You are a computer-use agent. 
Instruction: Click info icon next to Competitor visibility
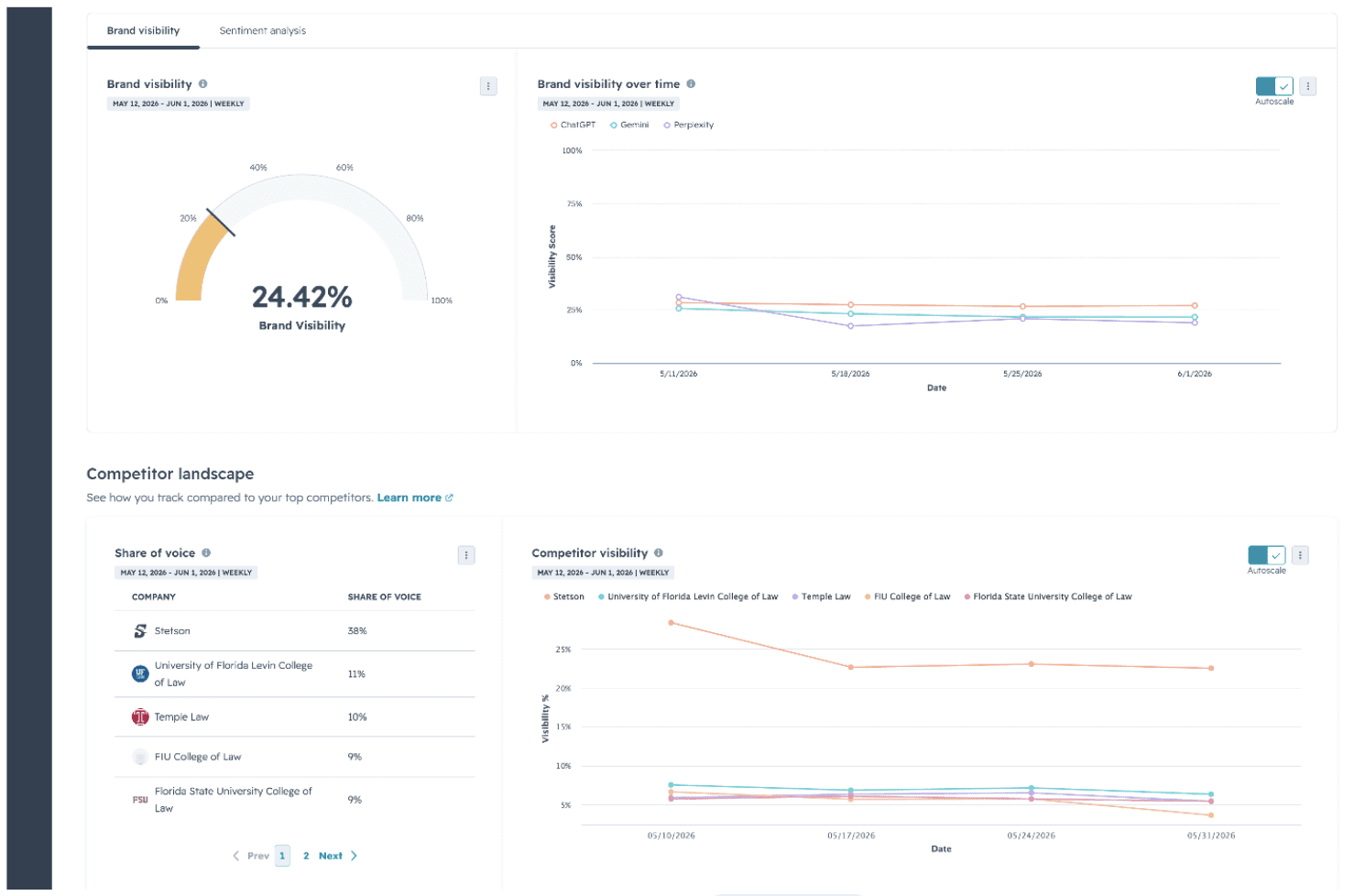click(659, 552)
